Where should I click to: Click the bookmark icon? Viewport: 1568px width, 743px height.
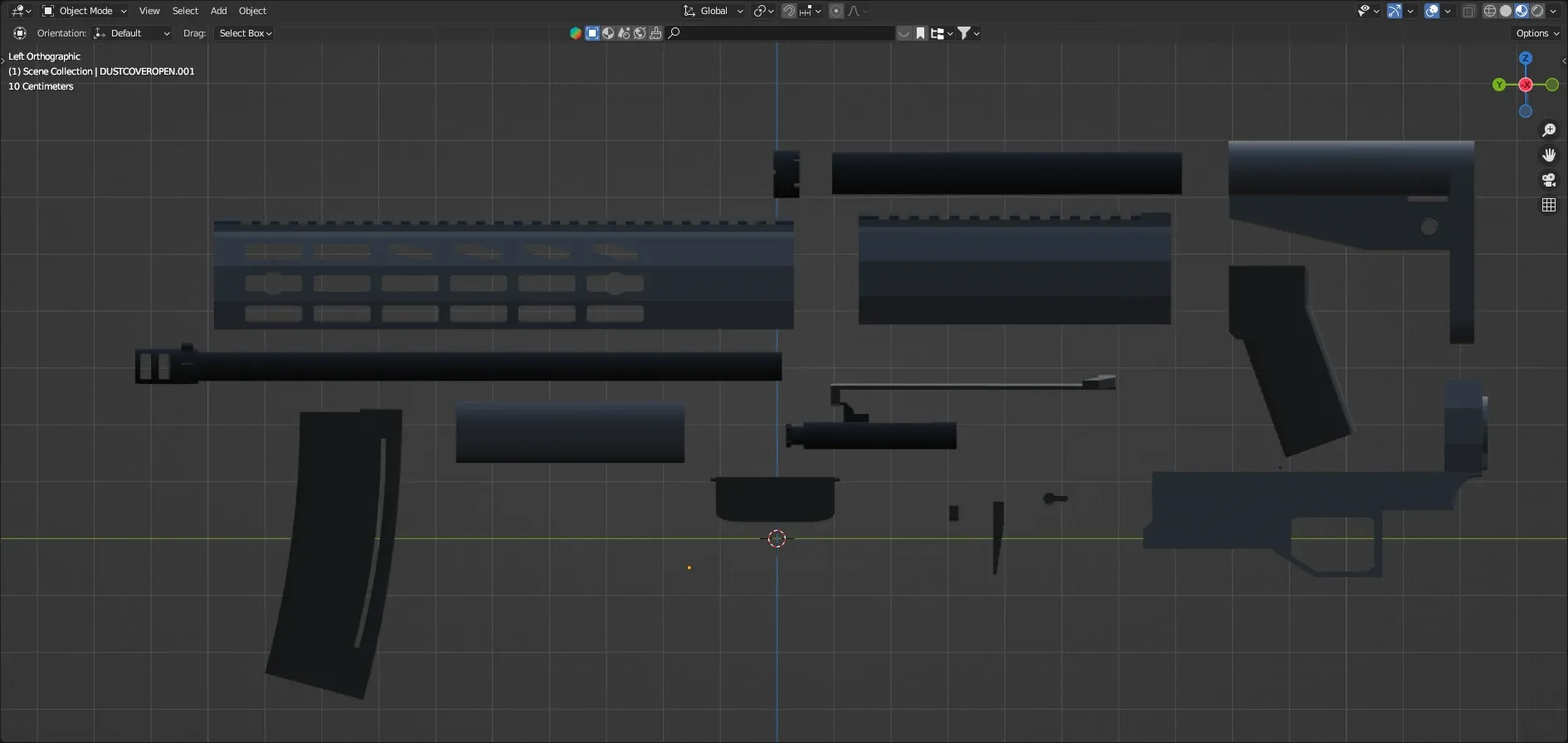click(920, 33)
